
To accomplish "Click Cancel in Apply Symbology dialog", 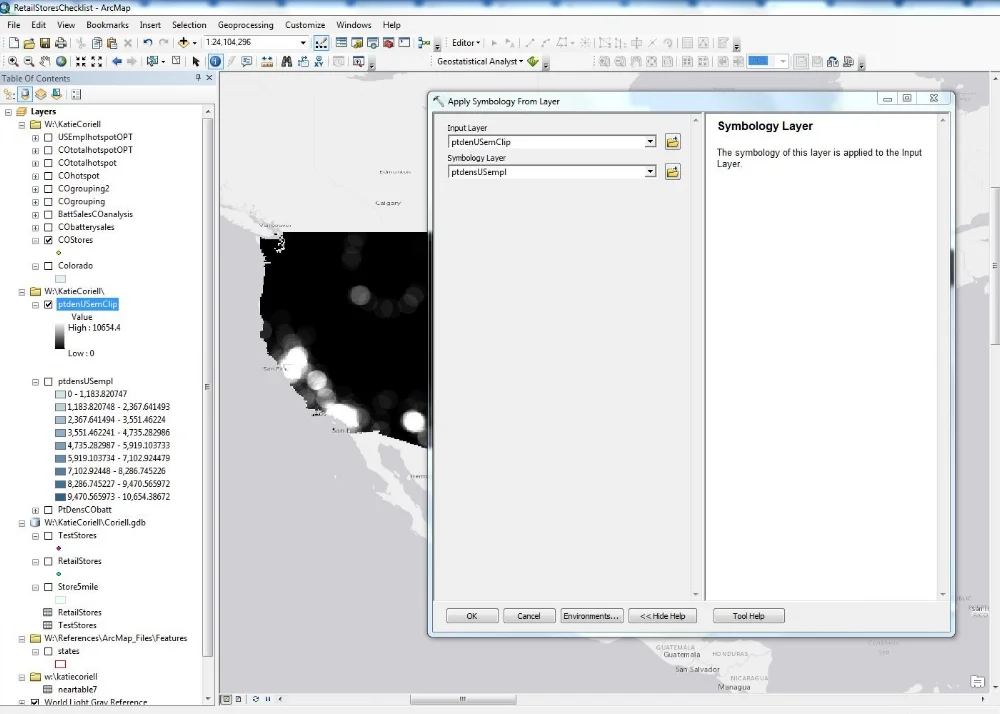I will [x=529, y=616].
